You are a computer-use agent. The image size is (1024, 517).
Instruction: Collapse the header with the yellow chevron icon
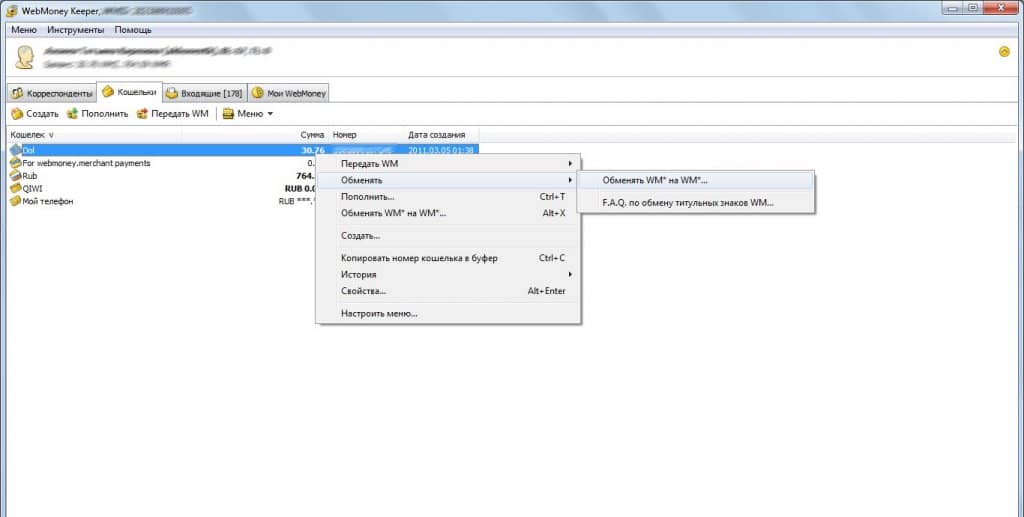point(1004,52)
